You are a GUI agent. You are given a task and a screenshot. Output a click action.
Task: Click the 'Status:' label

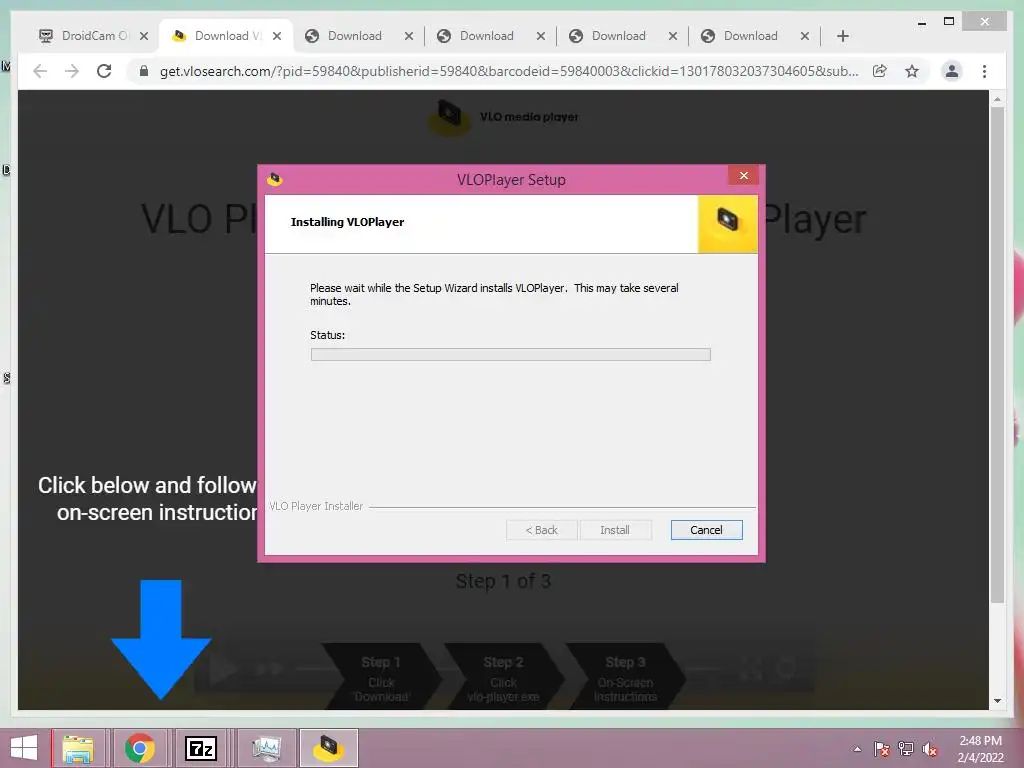tap(327, 335)
